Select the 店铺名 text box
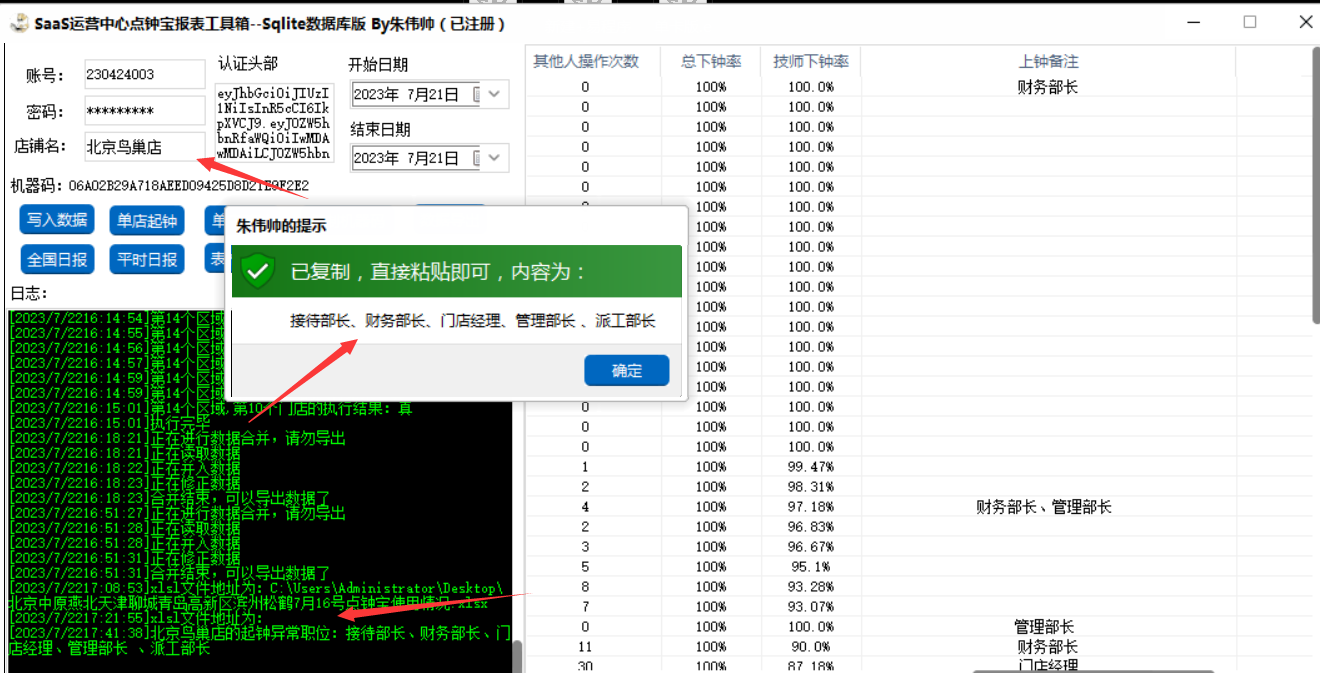The width and height of the screenshot is (1320, 673). click(144, 147)
